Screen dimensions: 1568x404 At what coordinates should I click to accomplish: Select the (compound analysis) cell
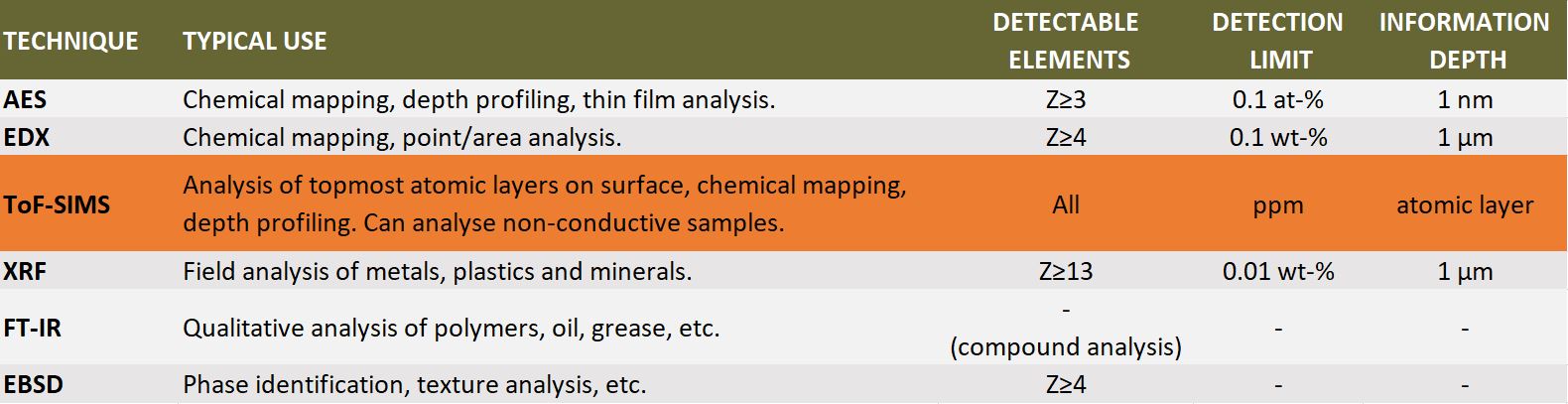tap(1066, 346)
